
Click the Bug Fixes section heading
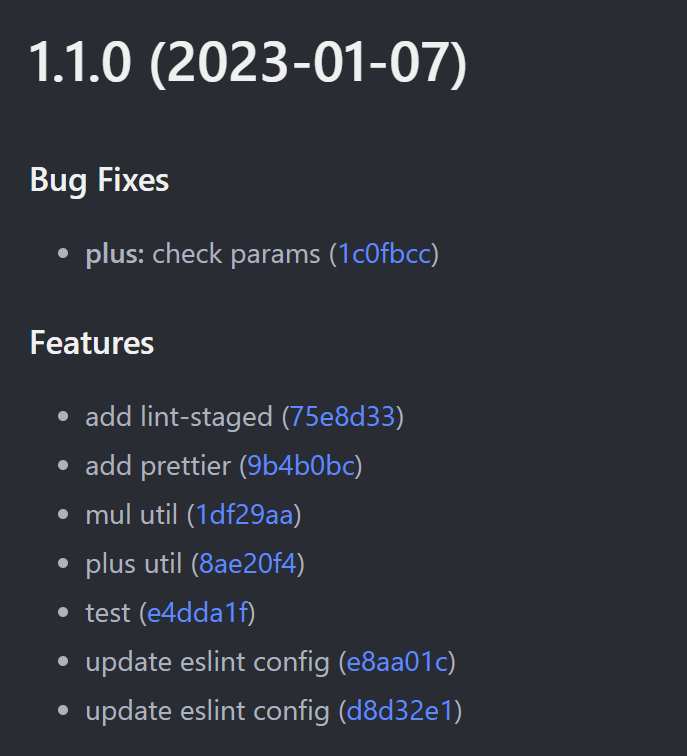(99, 180)
